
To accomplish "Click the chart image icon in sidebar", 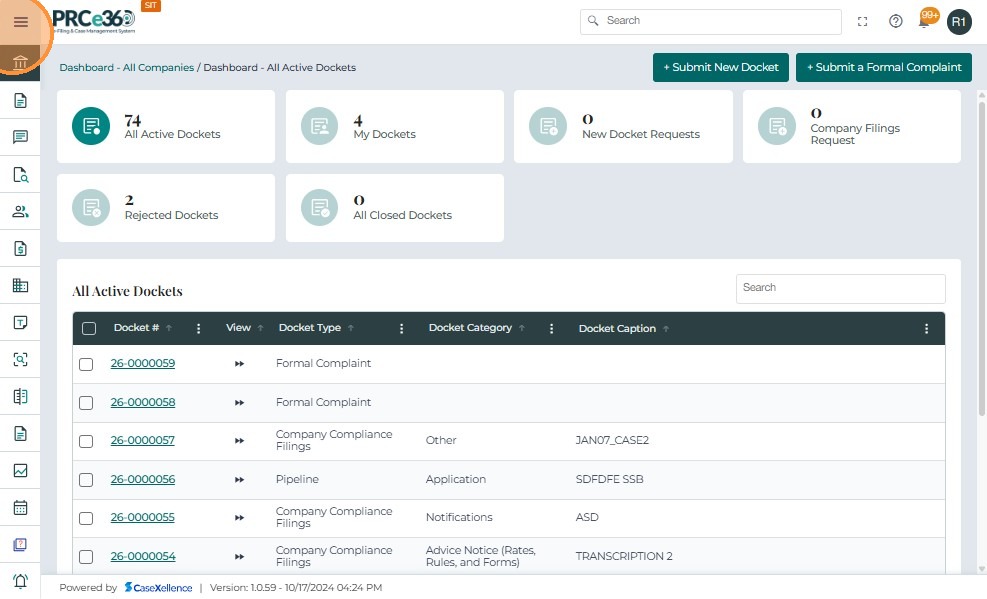I will point(20,470).
